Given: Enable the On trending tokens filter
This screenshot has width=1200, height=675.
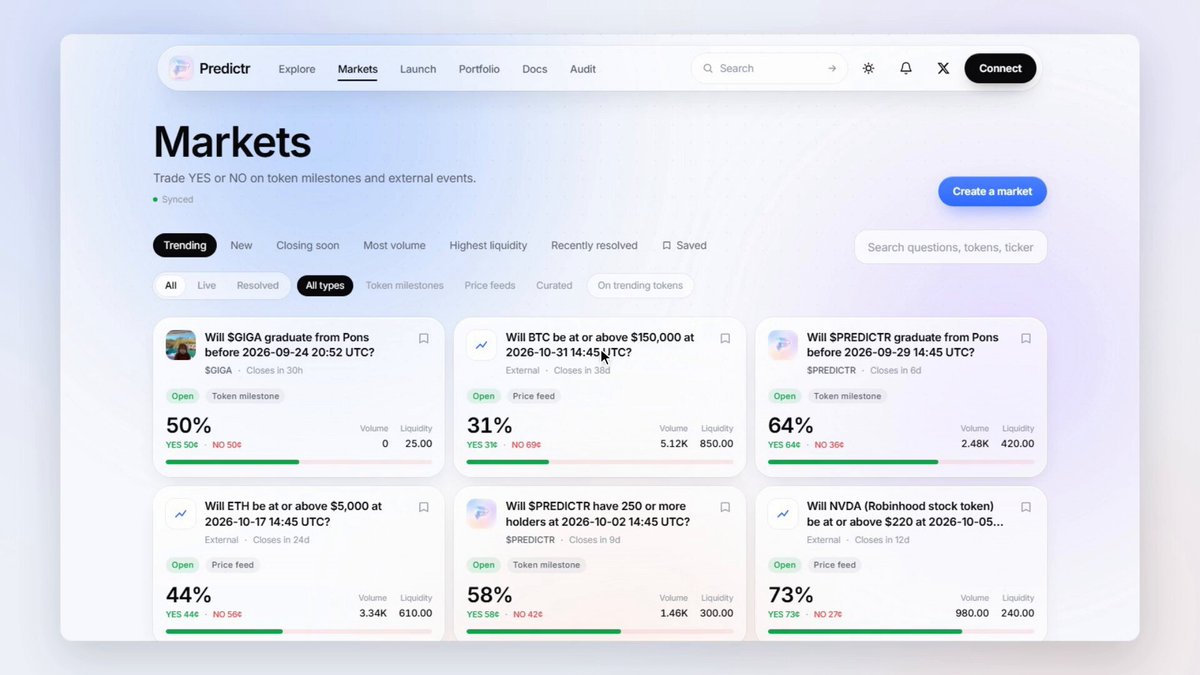Looking at the screenshot, I should (640, 285).
